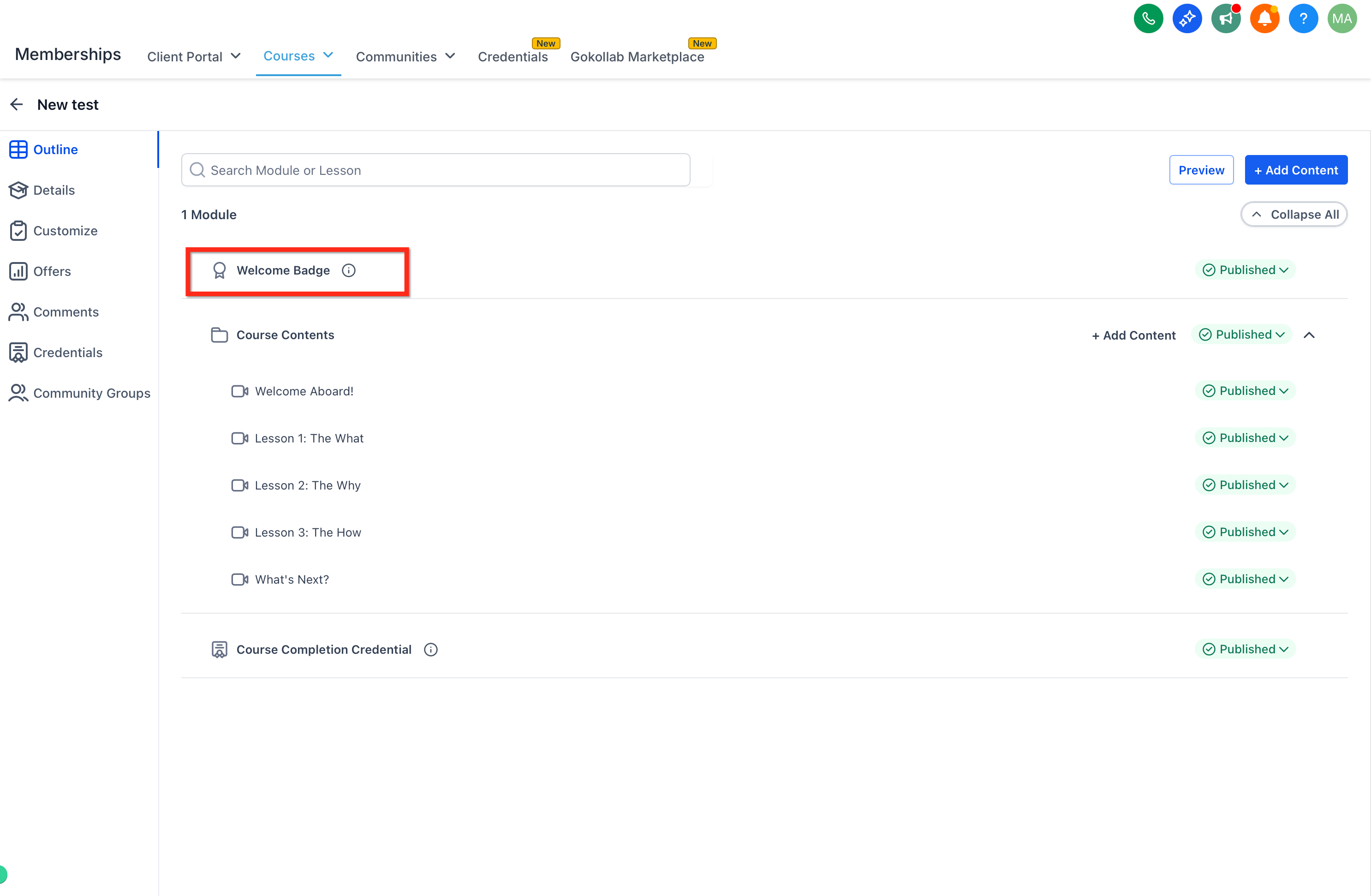Screen dimensions: 1371x896
Task: Expand the Client Portal dropdown menu
Action: coord(194,56)
